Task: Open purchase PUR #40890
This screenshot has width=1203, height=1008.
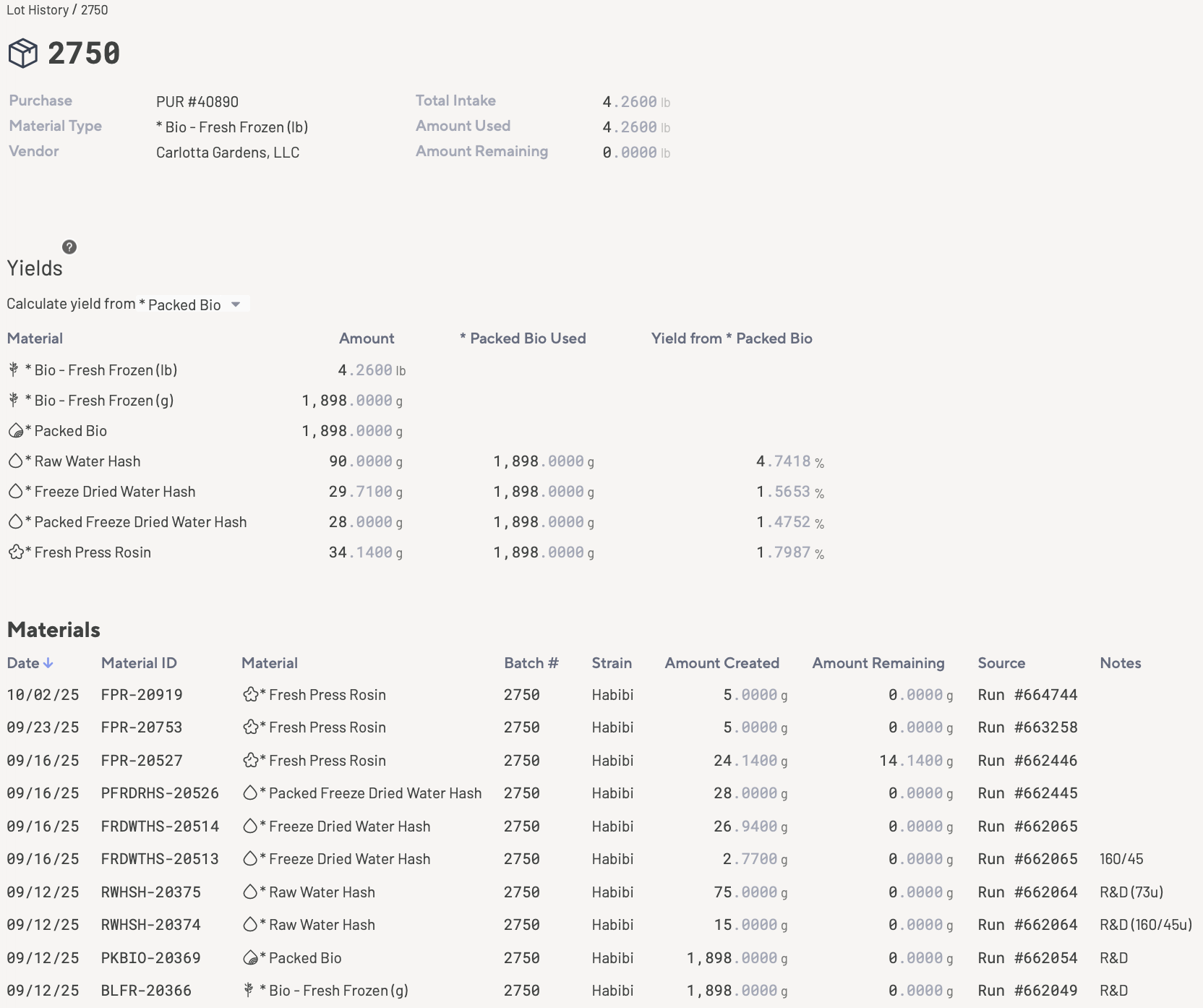Action: tap(197, 102)
